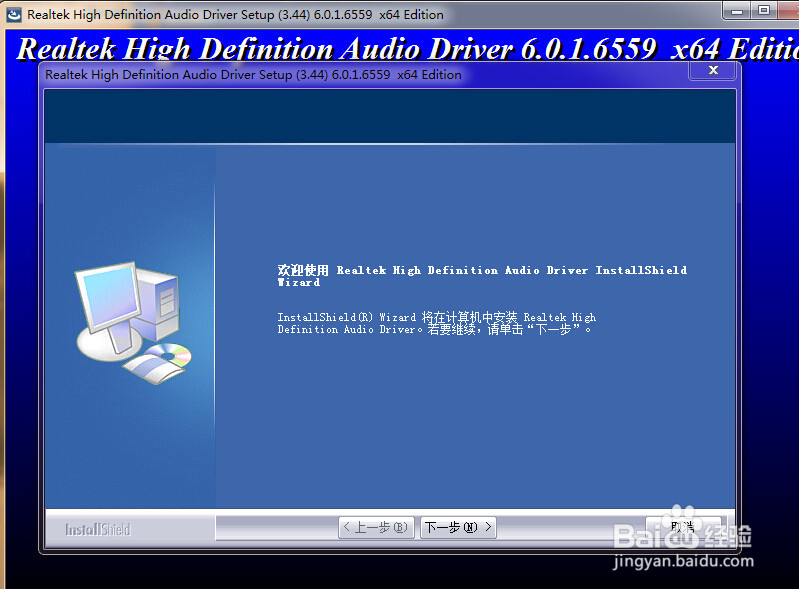Click the 取消 cancel button
799x589 pixels.
click(683, 527)
